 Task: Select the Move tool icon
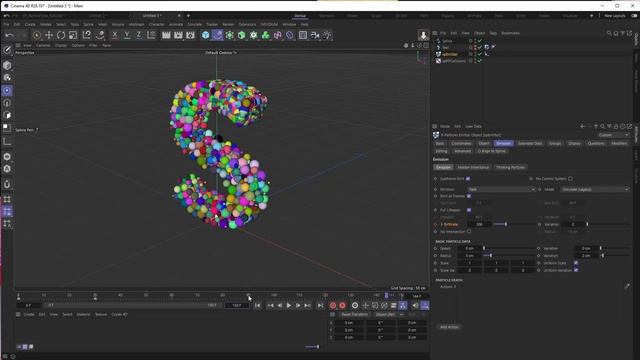(x=49, y=35)
